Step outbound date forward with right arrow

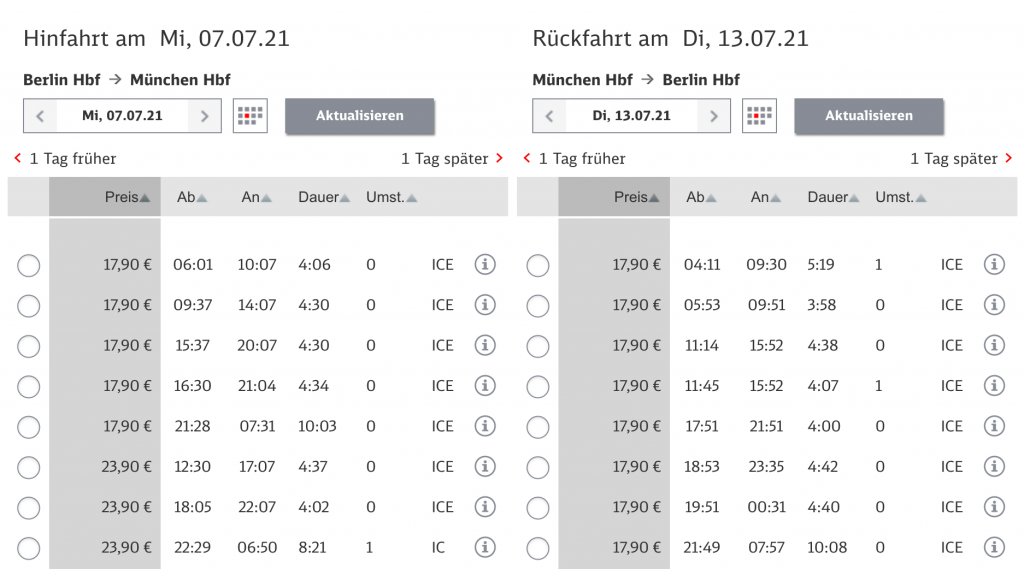pyautogui.click(x=204, y=116)
